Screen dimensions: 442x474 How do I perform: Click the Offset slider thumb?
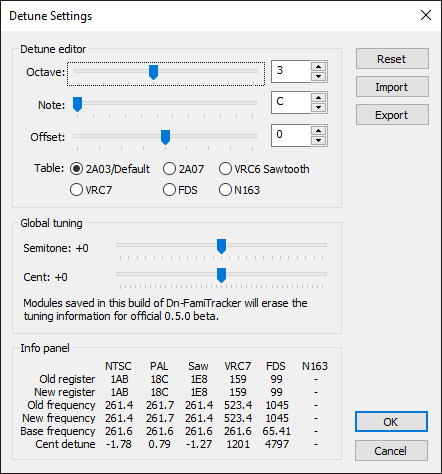pyautogui.click(x=165, y=137)
